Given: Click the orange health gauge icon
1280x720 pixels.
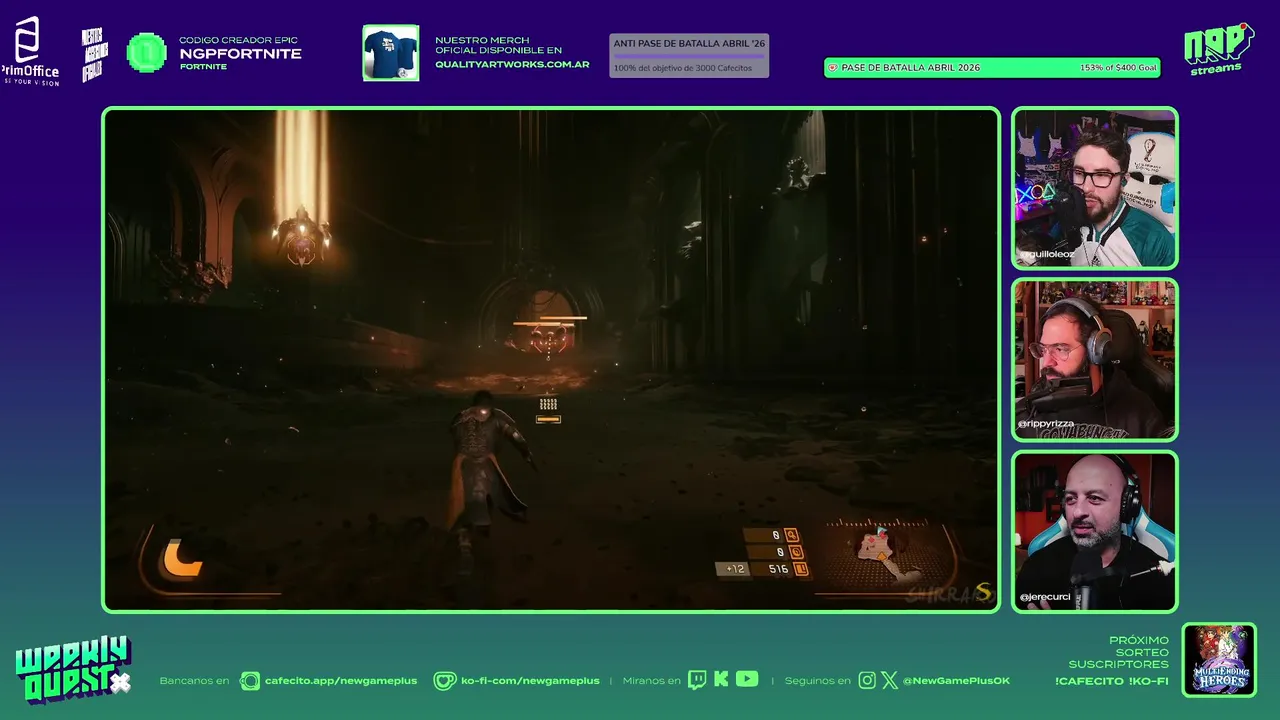Looking at the screenshot, I should 182,558.
